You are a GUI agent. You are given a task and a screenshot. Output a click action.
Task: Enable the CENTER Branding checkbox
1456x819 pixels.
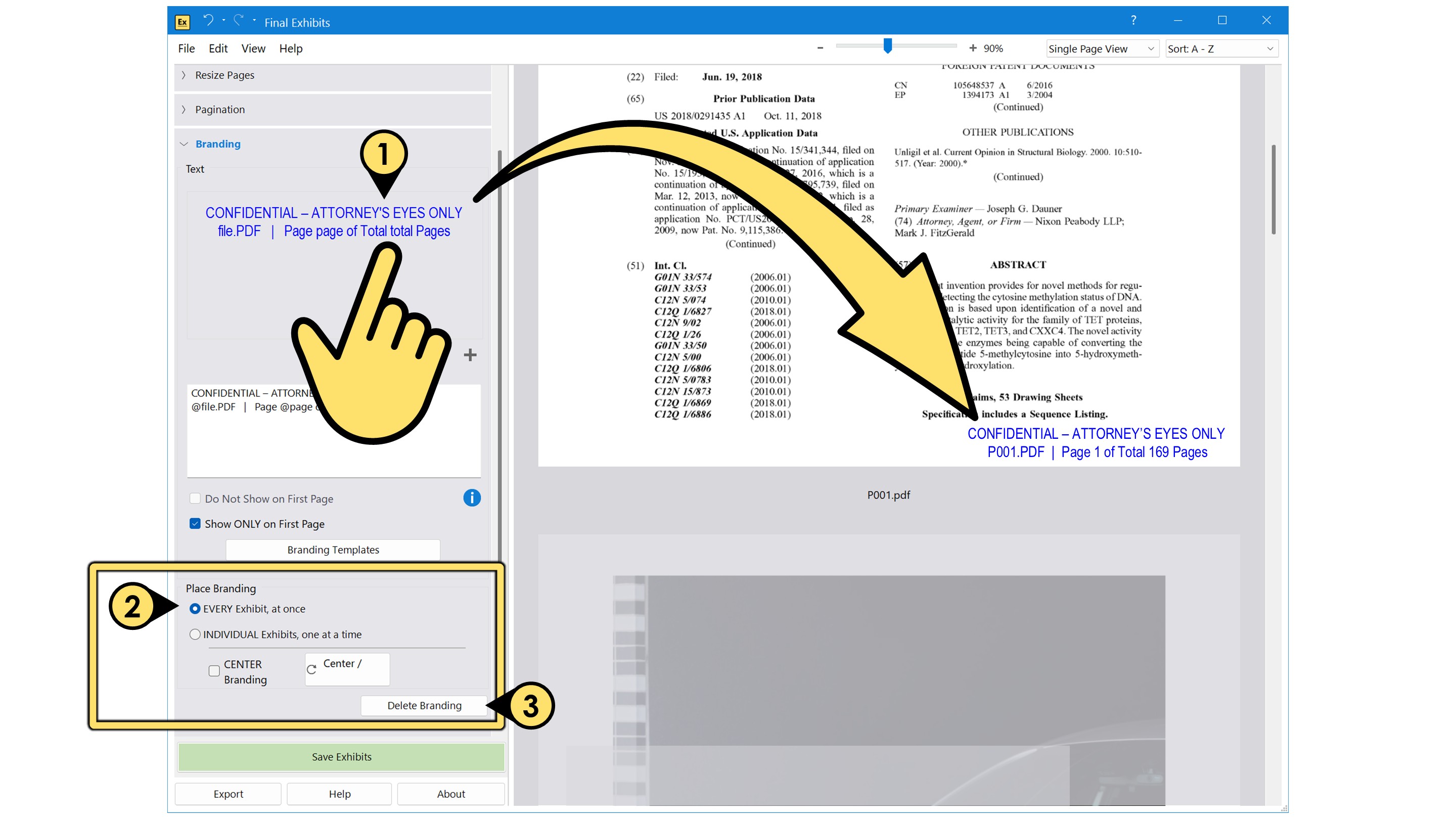(x=214, y=671)
